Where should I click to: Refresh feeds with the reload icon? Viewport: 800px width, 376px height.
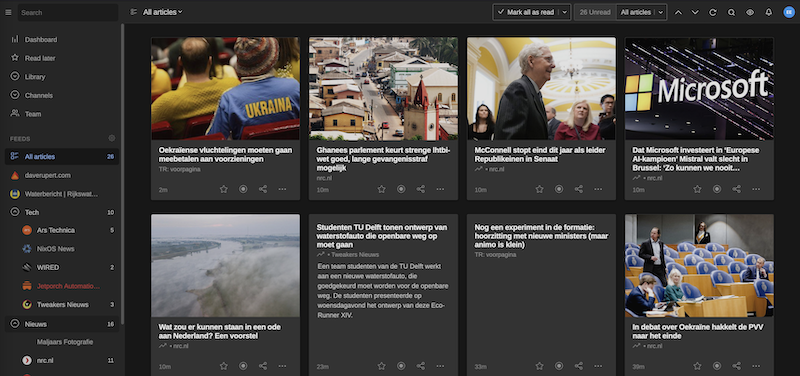(713, 12)
